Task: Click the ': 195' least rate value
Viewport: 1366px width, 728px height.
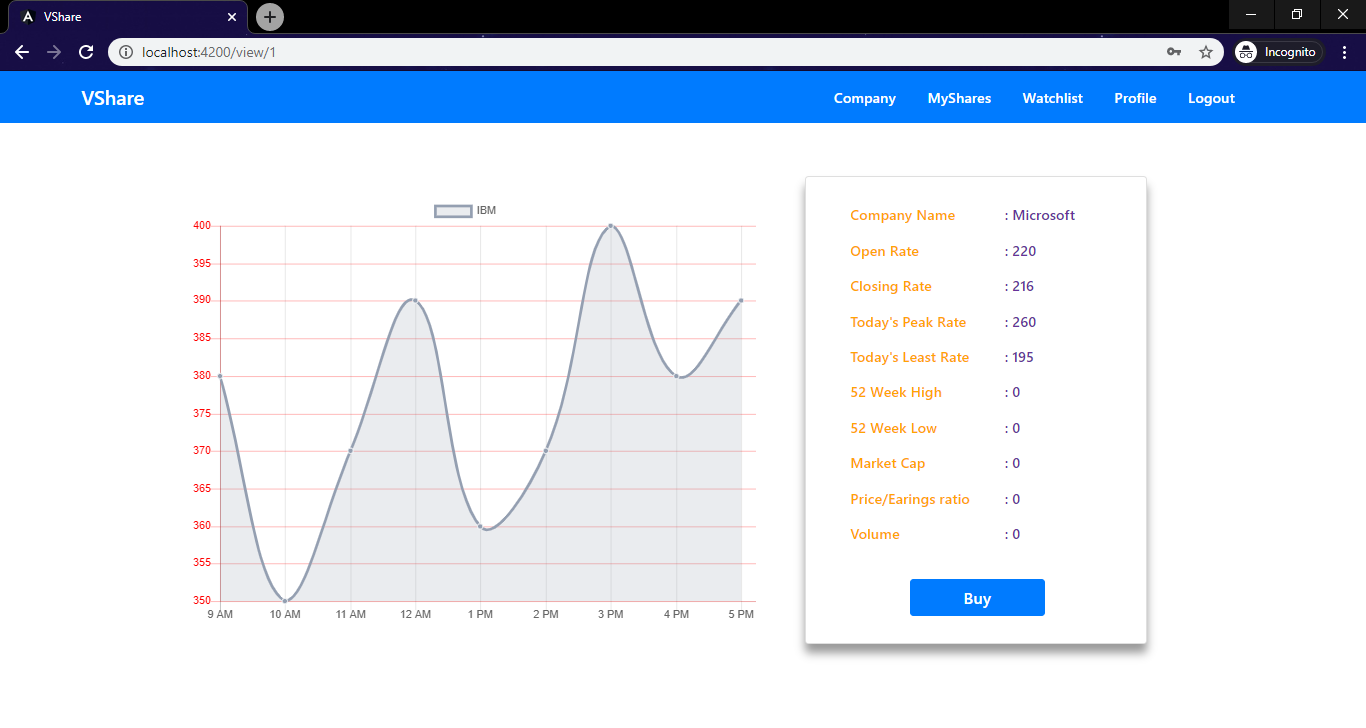Action: pyautogui.click(x=1020, y=357)
